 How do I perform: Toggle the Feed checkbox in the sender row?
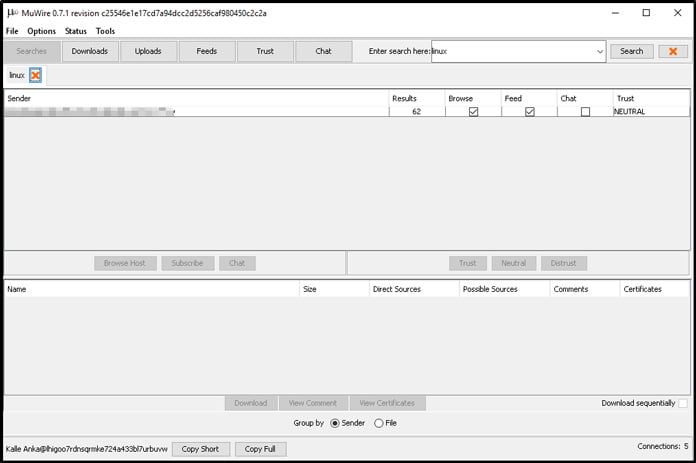tap(530, 111)
